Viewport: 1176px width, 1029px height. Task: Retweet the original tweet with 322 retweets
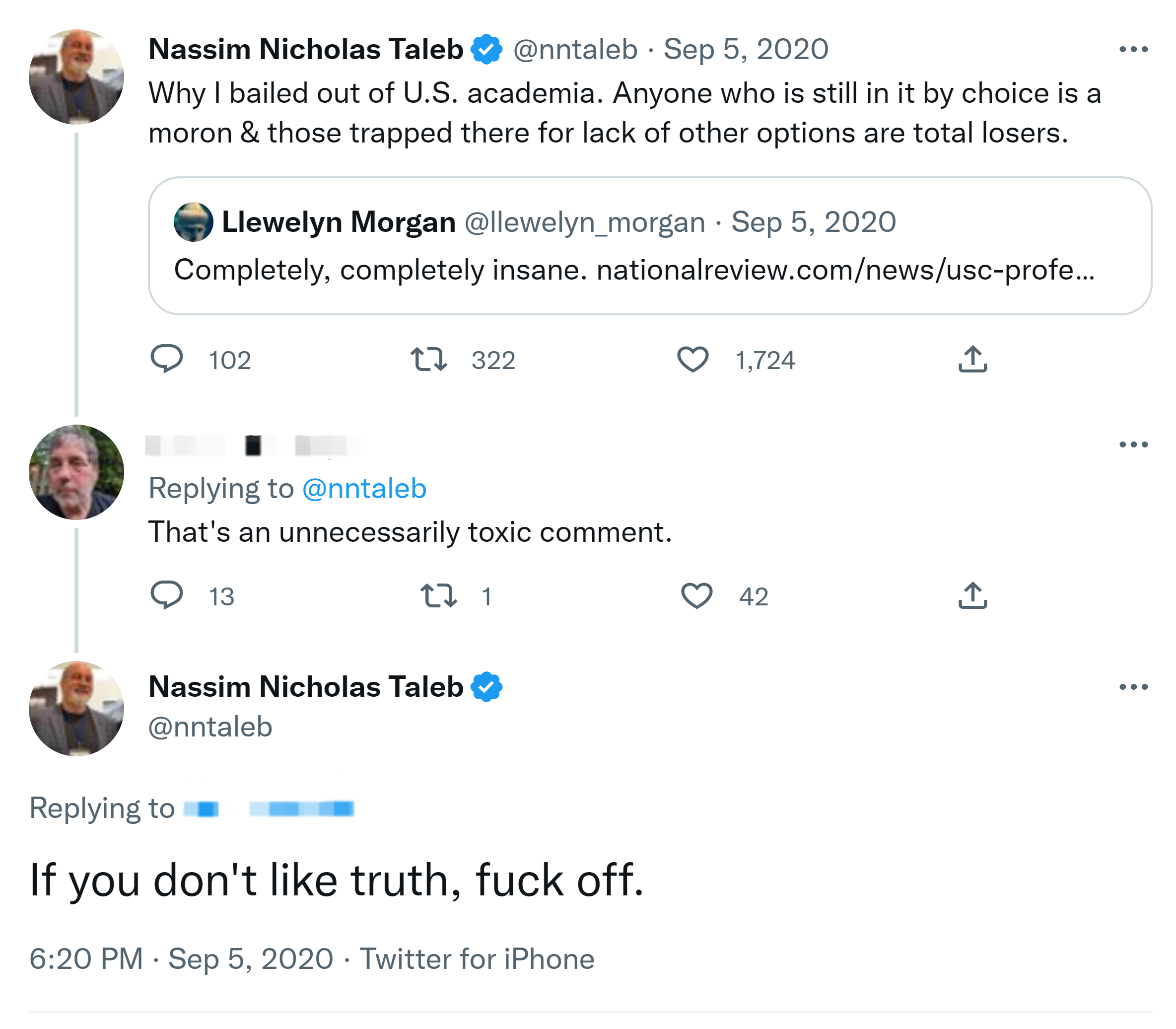(429, 360)
